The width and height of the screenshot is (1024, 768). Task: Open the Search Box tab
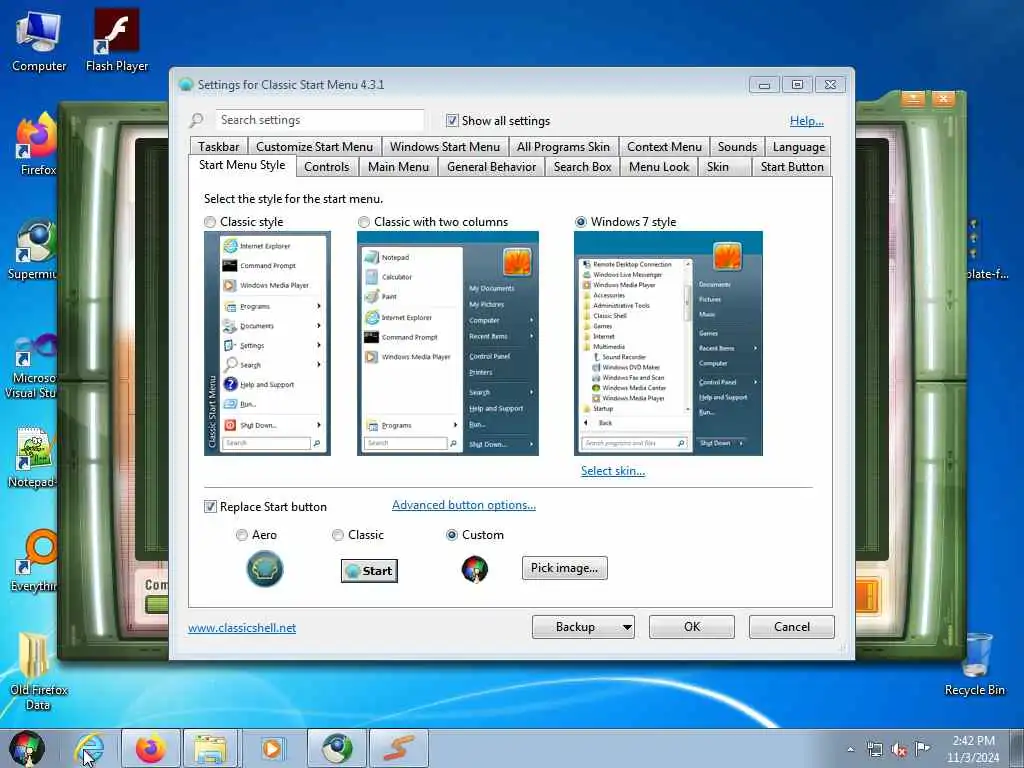tap(583, 167)
